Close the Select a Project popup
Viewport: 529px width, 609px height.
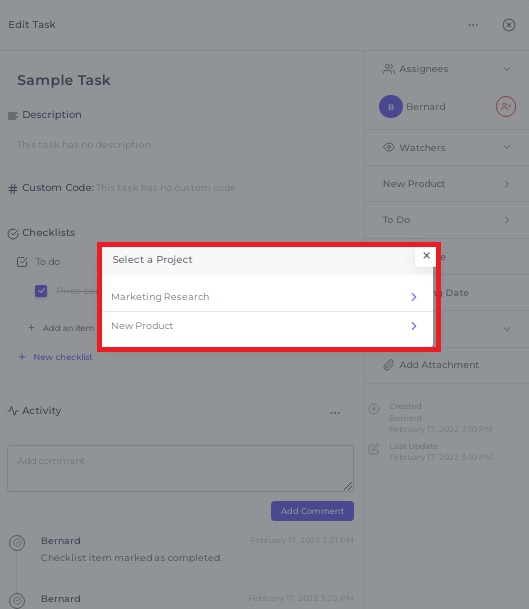click(426, 256)
